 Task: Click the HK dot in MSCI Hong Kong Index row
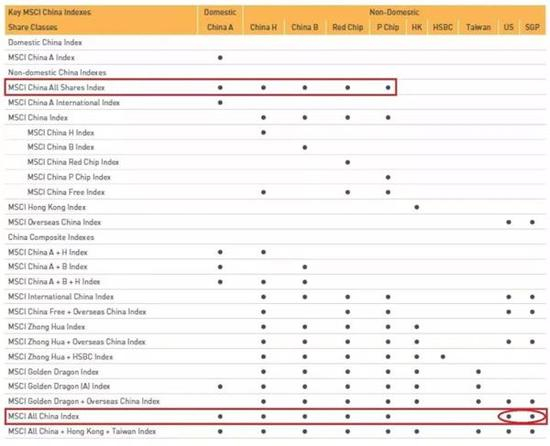pos(416,207)
